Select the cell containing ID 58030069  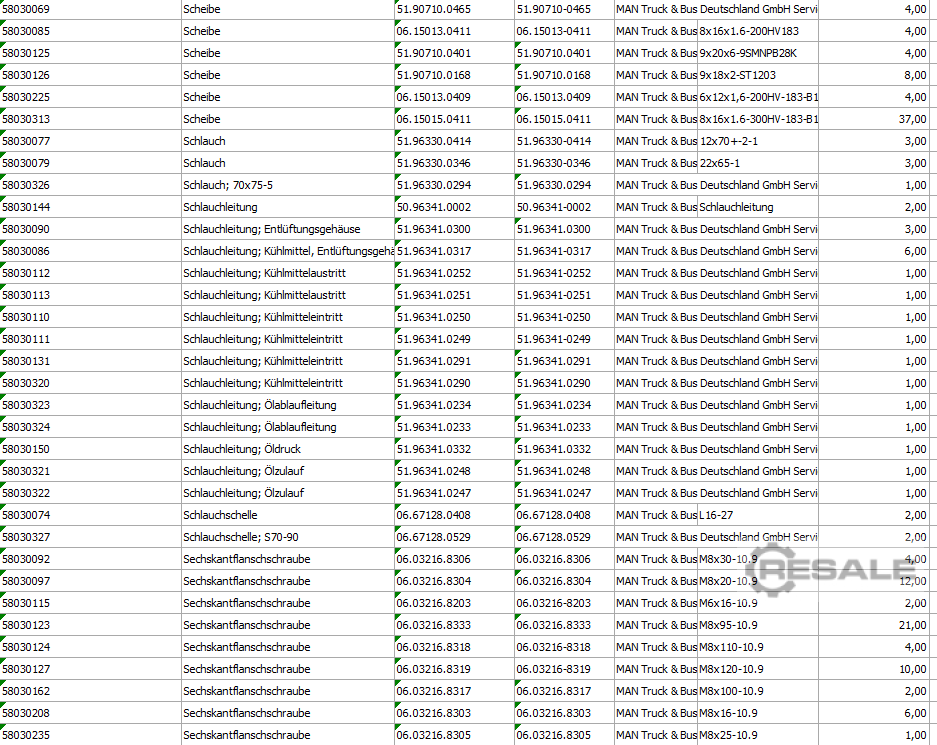(90, 9)
